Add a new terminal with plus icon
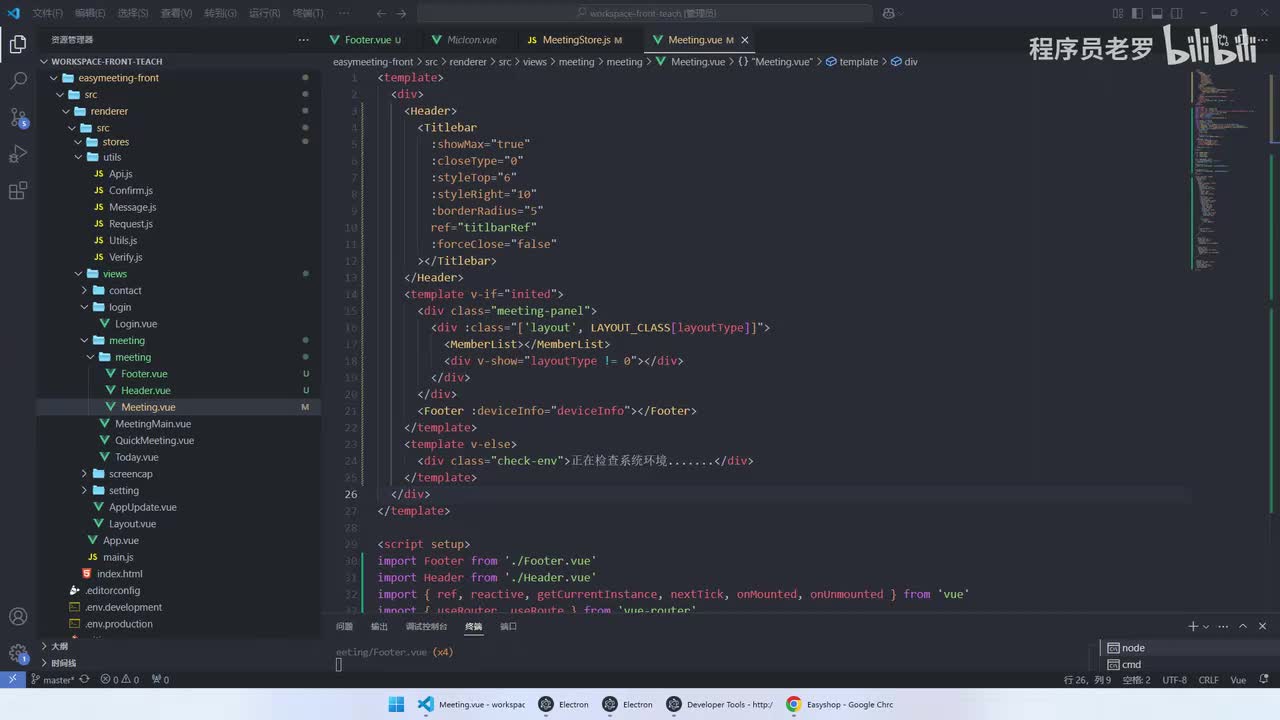 pos(1192,626)
